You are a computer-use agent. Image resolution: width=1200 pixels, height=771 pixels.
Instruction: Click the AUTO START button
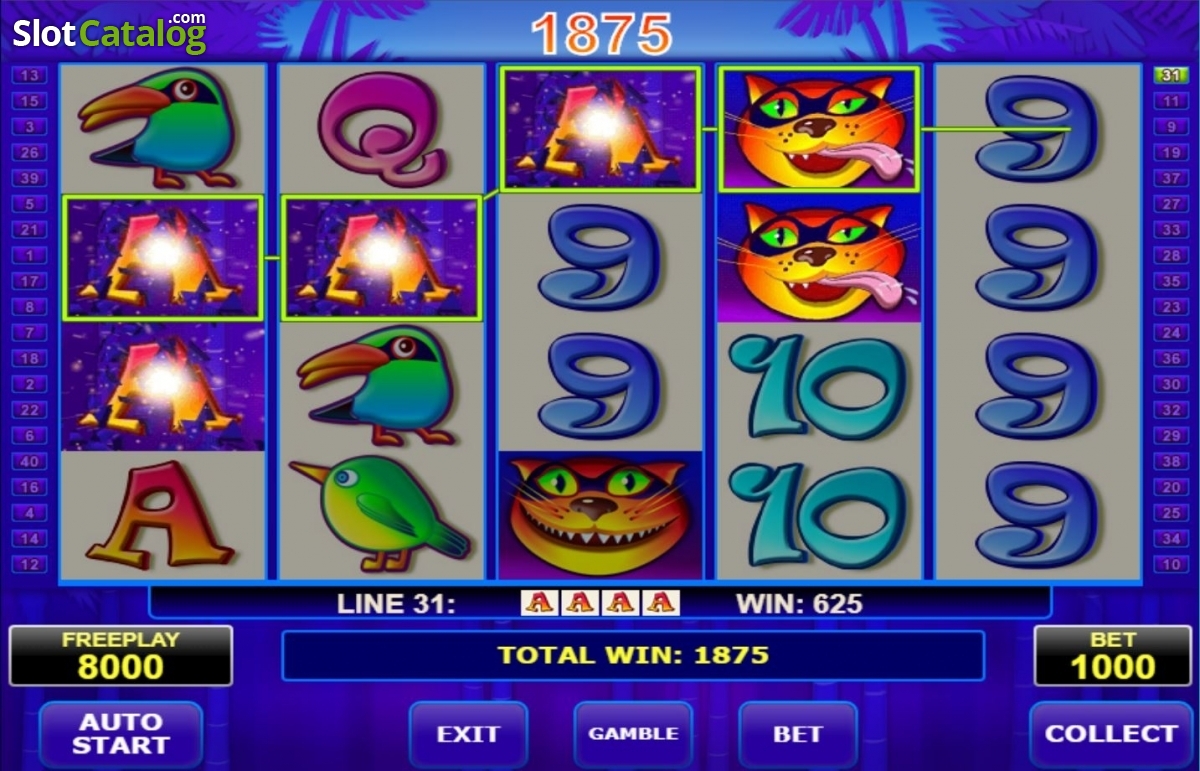coord(121,734)
